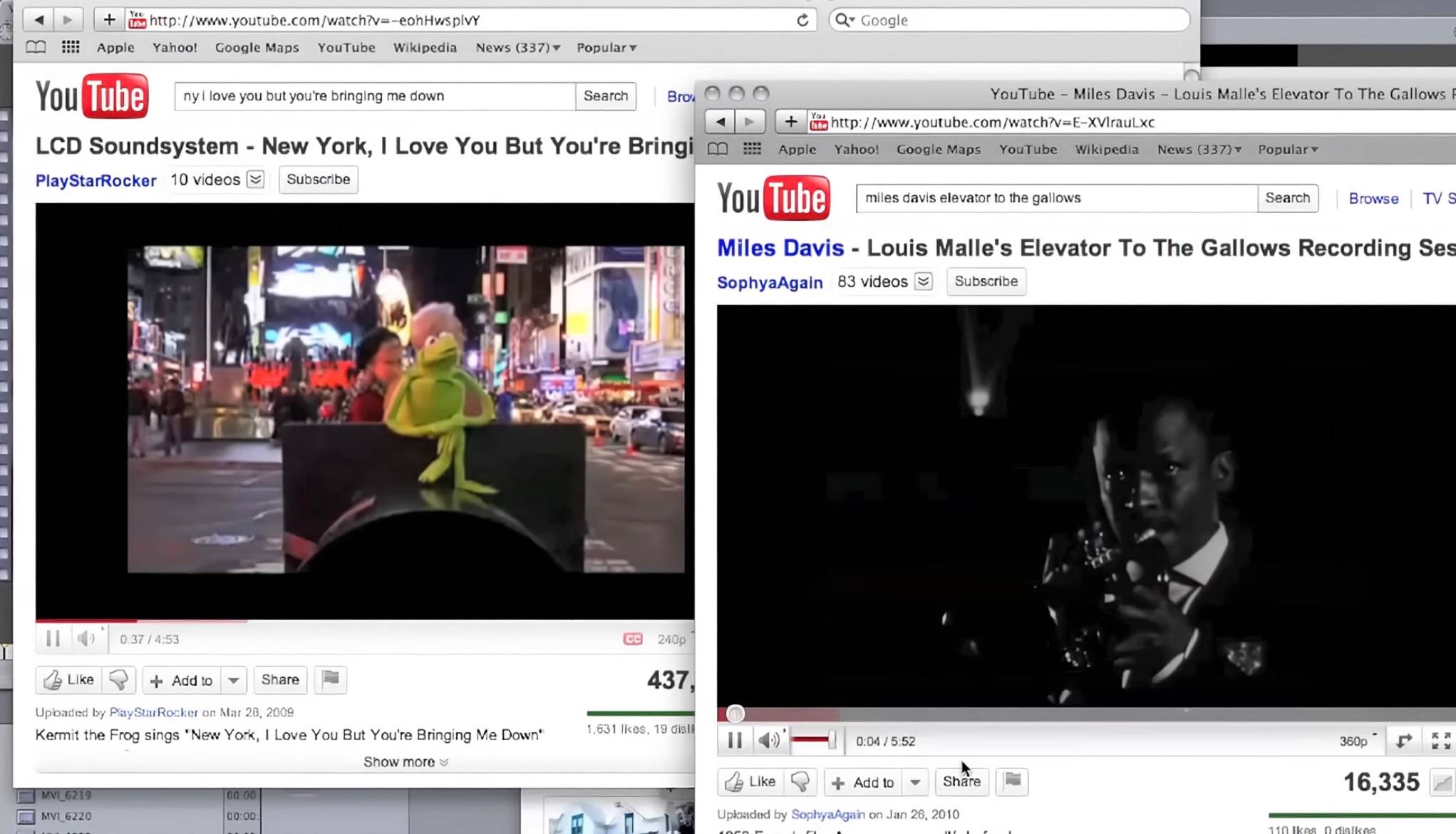This screenshot has height=834, width=1456.
Task: Open the Wikipedia bookmark in the LCD Soundsystem window
Action: pos(425,47)
